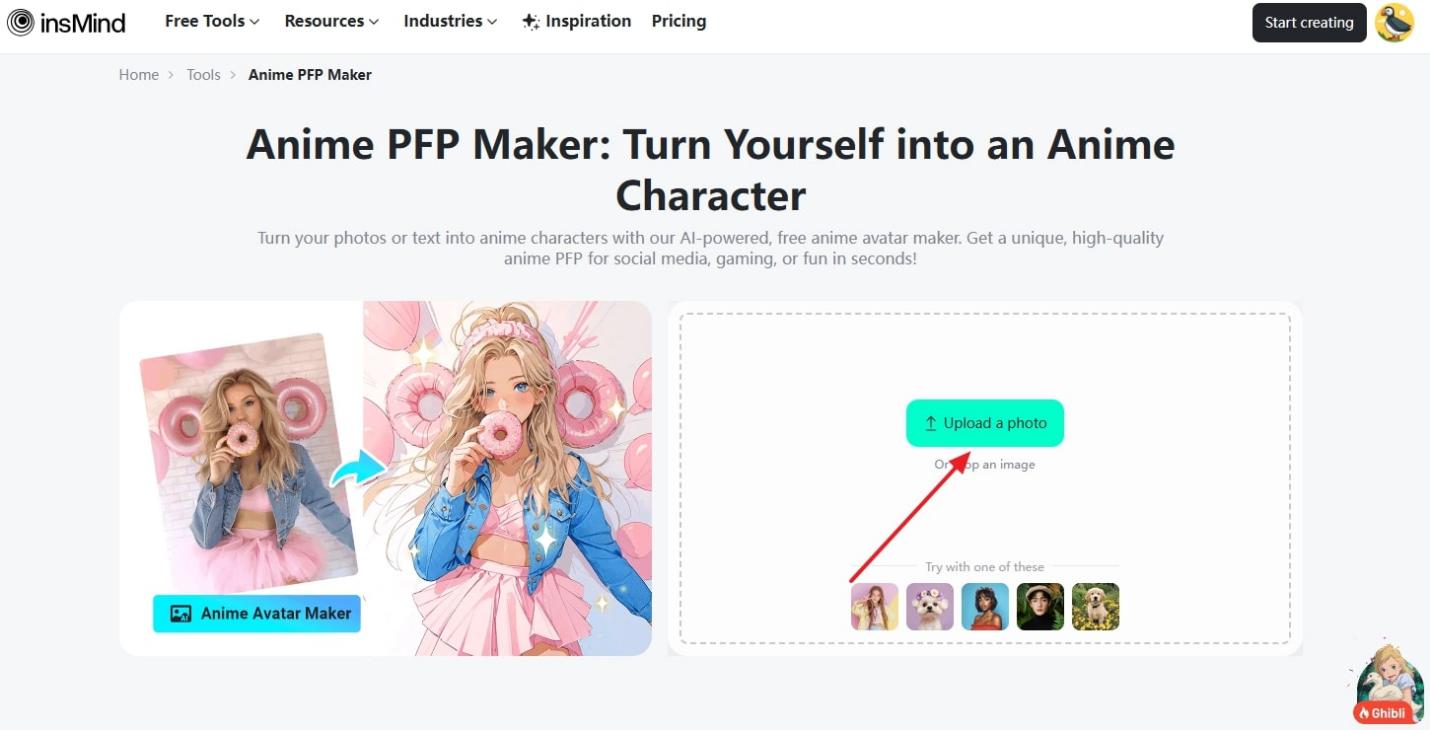The width and height of the screenshot is (1430, 730).
Task: Click the Inspiration sparkle icon
Action: click(x=531, y=22)
